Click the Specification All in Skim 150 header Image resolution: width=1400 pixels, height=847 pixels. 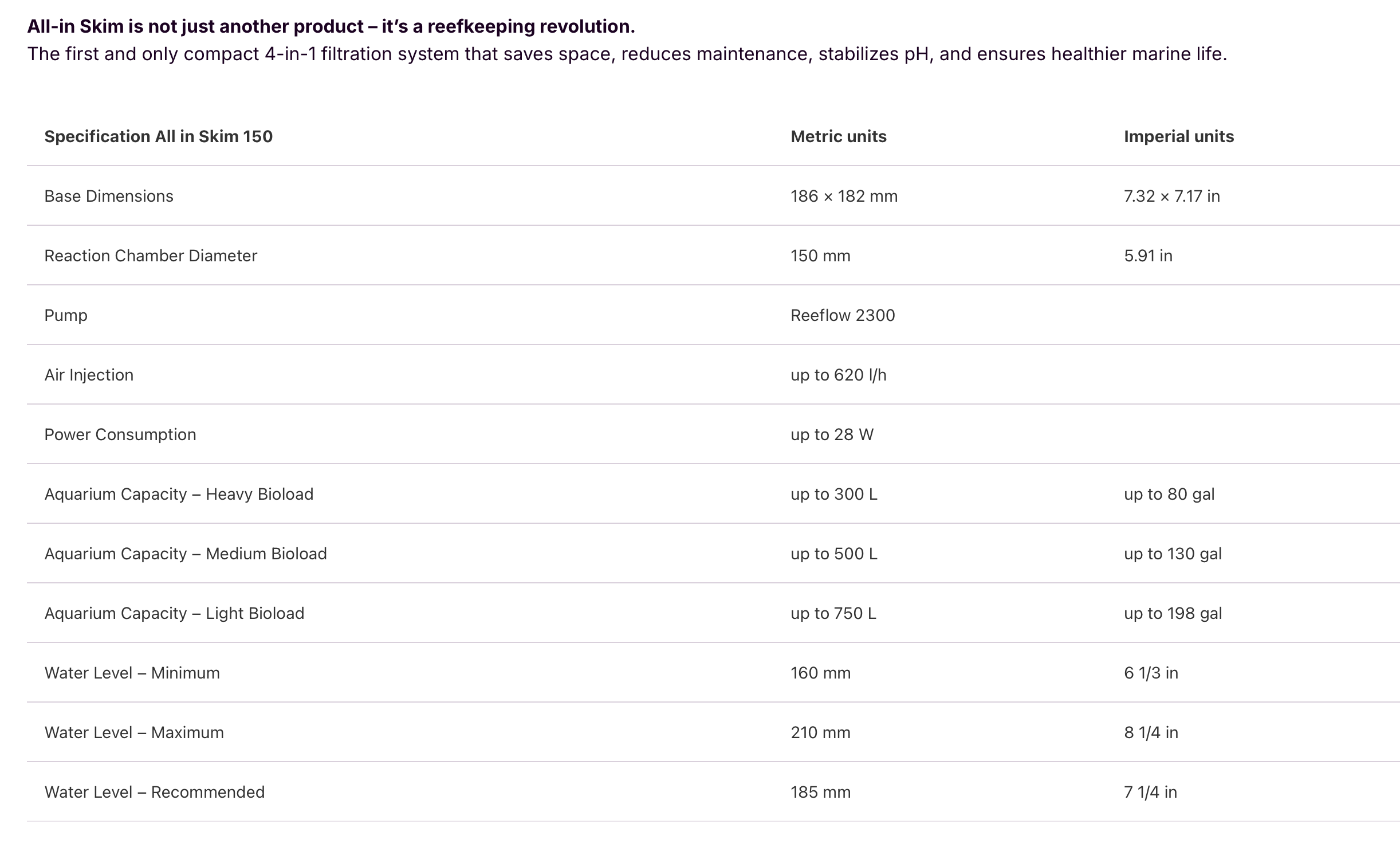[159, 136]
